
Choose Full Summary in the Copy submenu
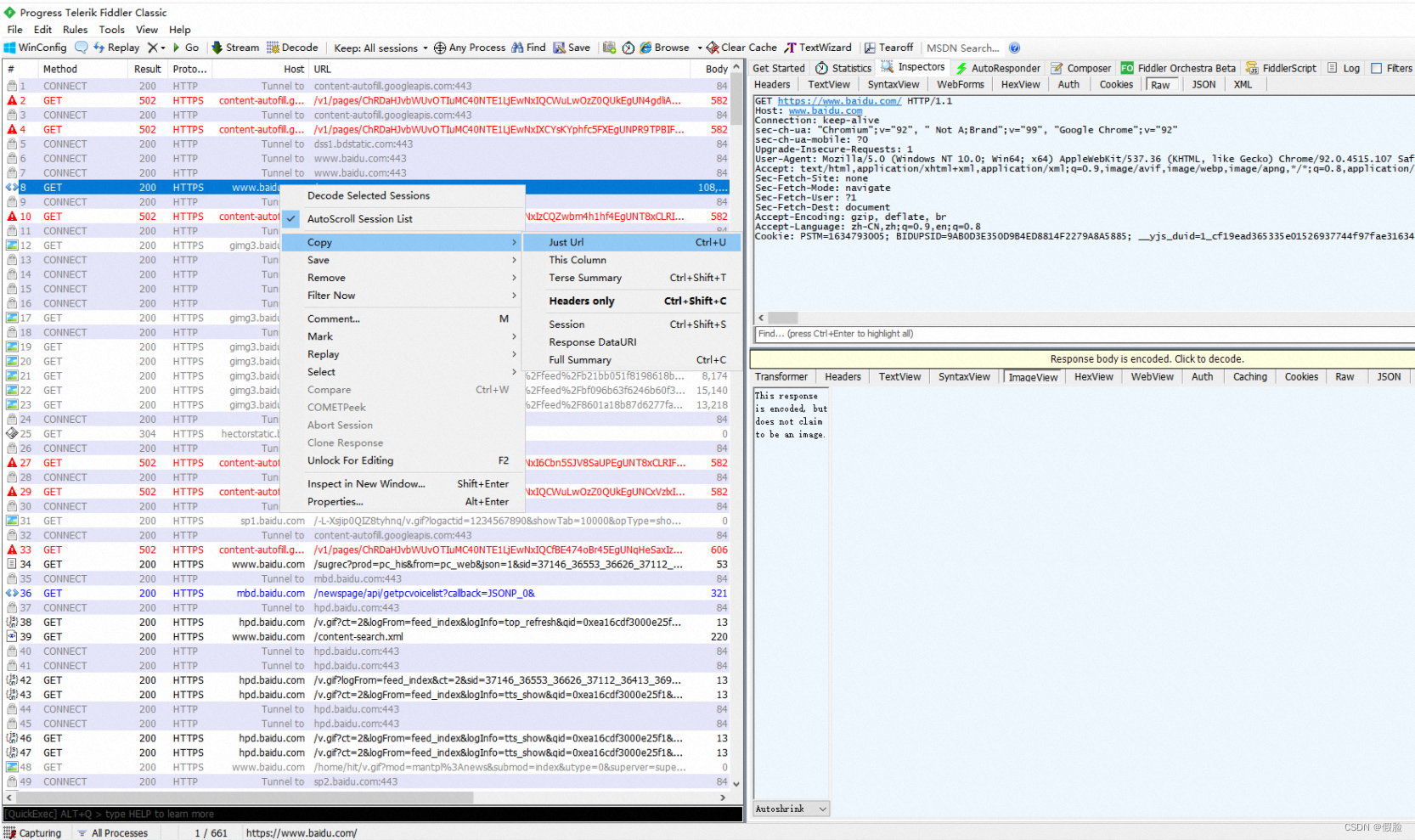coord(633,359)
